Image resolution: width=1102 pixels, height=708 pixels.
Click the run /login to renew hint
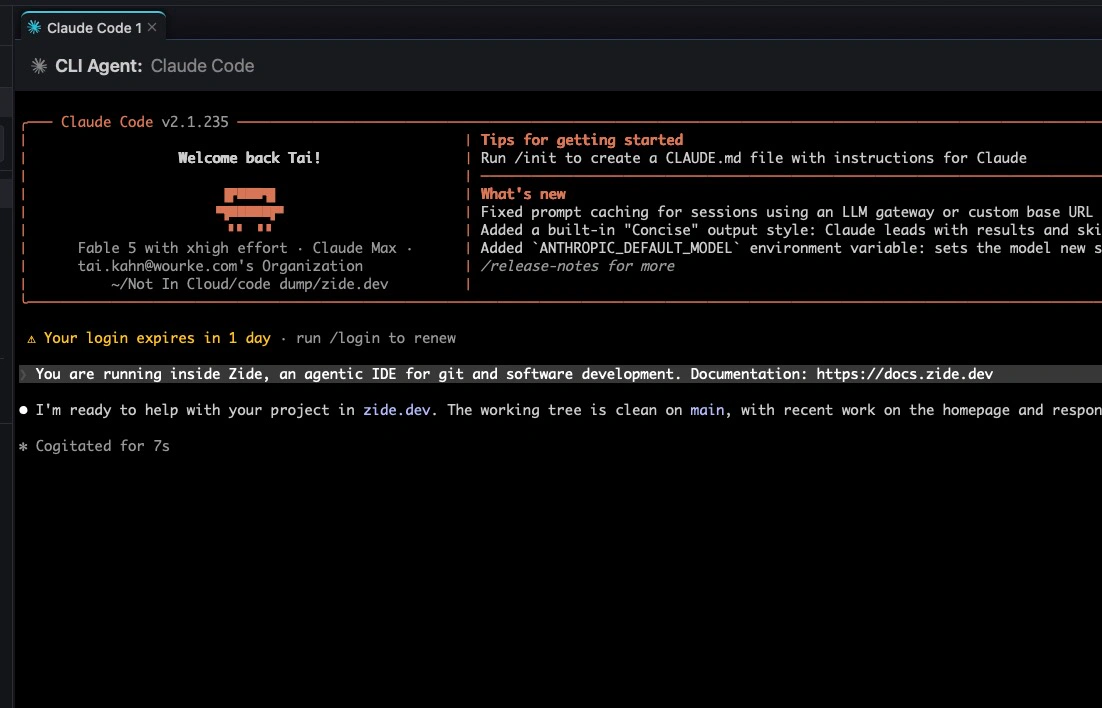point(376,338)
